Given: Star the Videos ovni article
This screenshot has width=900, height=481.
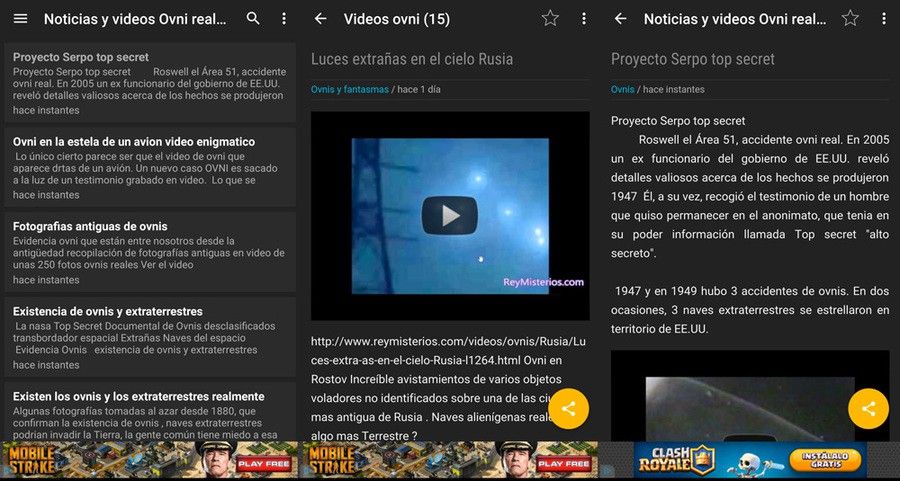Looking at the screenshot, I should 550,19.
